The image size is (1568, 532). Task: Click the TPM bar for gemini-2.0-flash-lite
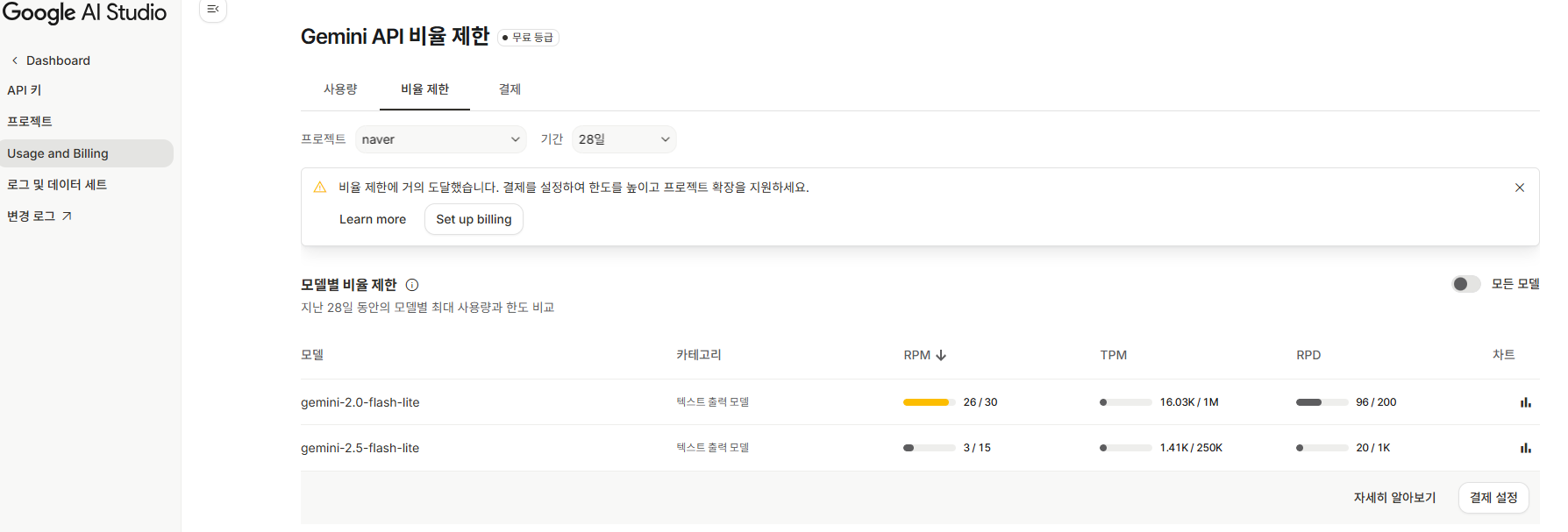[1126, 402]
